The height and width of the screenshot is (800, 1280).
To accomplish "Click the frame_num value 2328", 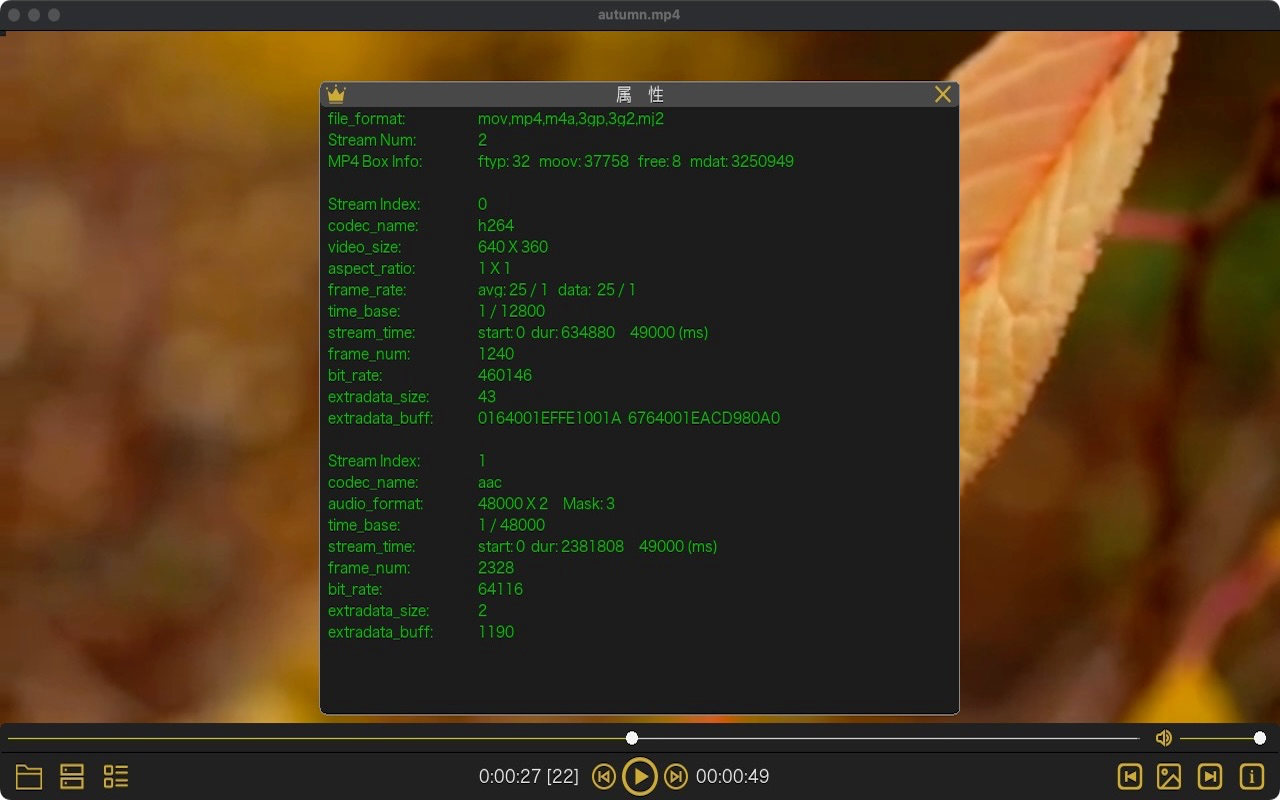I will [496, 568].
